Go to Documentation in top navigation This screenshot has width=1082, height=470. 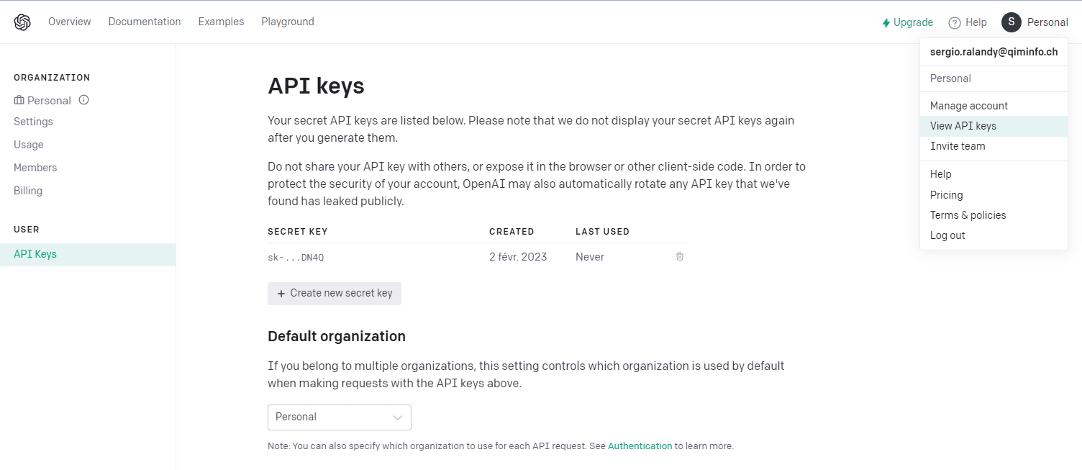click(x=144, y=21)
